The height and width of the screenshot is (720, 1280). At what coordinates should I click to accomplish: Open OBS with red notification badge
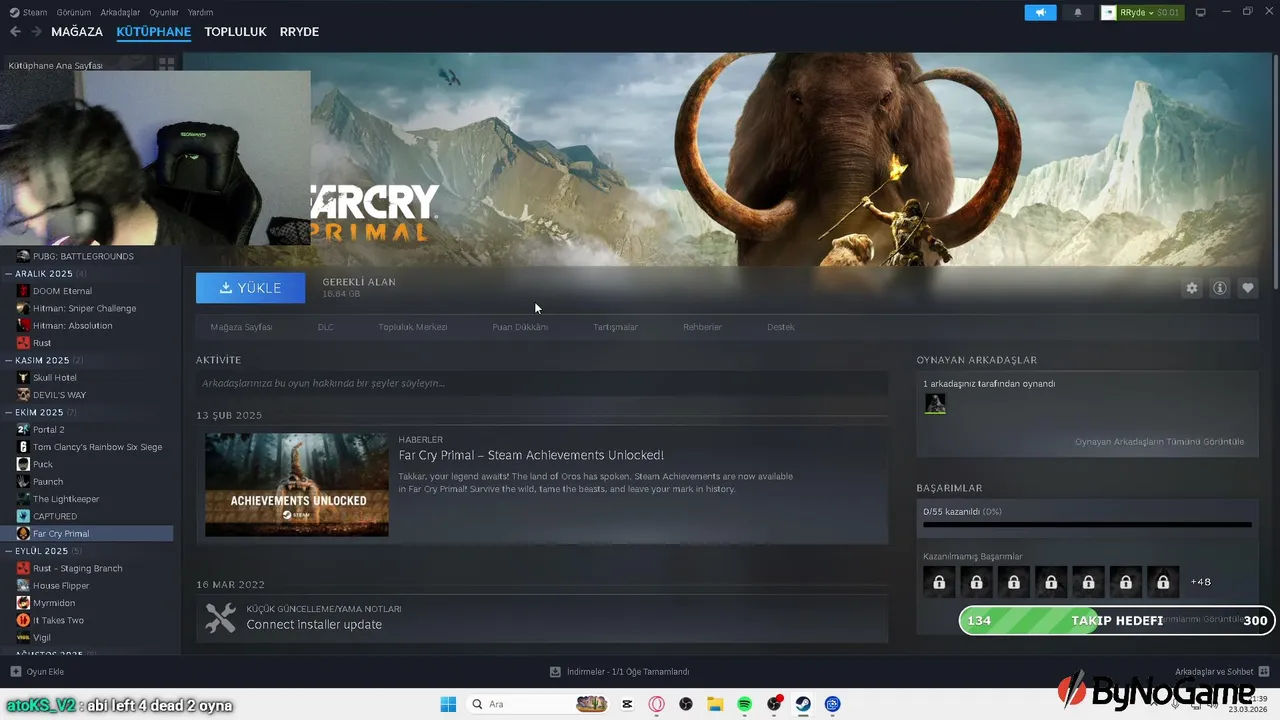(774, 704)
